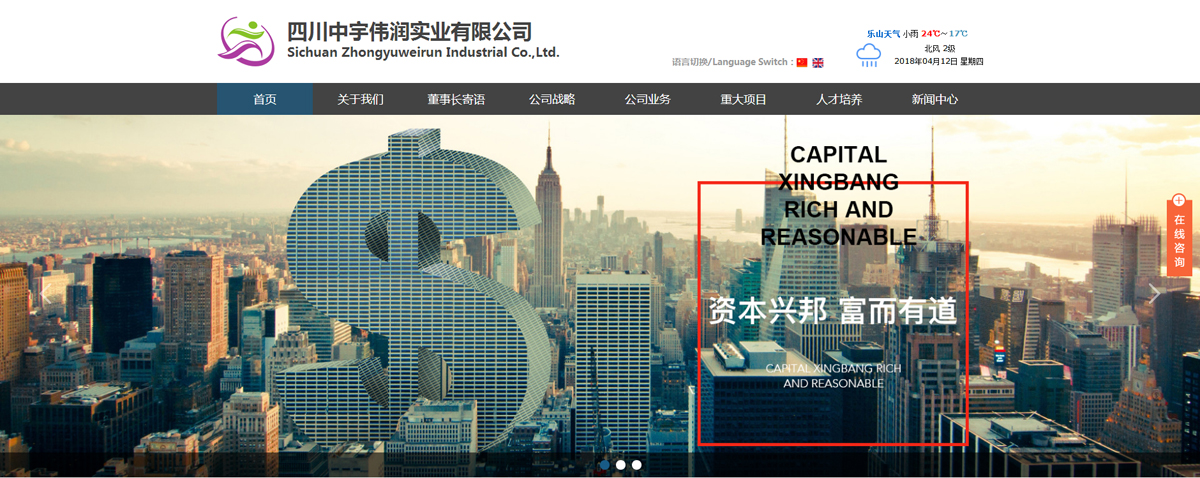Click the plus icon on online consultation tab
The image size is (1200, 478).
click(1179, 200)
